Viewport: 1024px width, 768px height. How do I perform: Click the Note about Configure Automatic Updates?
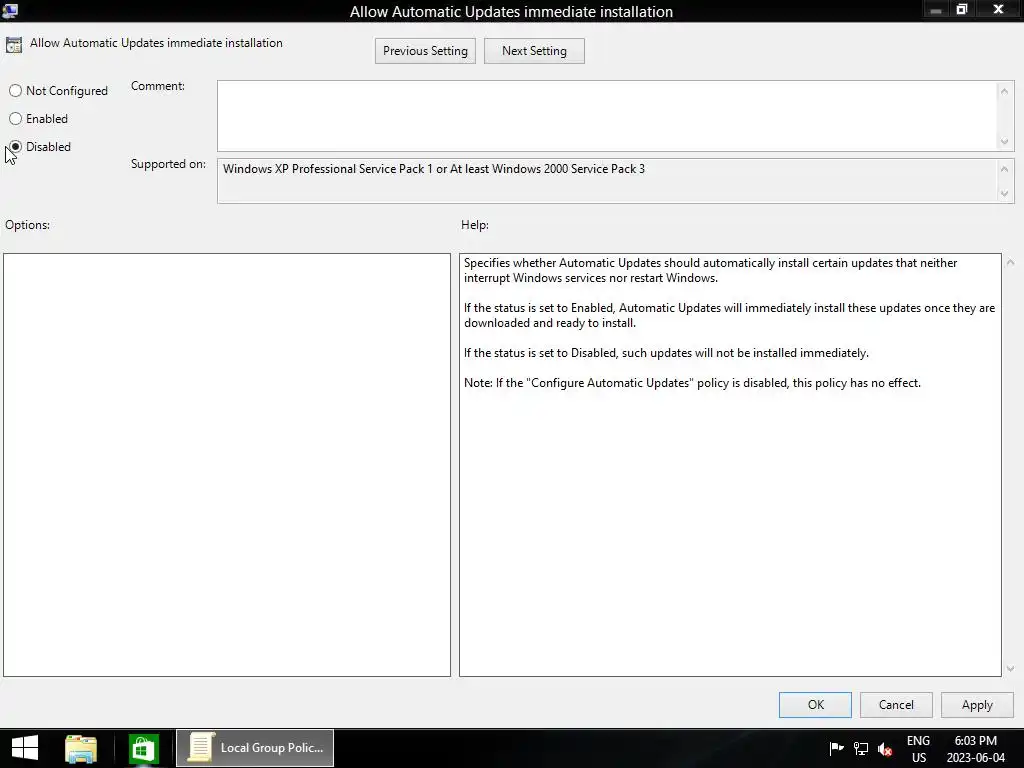pyautogui.click(x=692, y=383)
